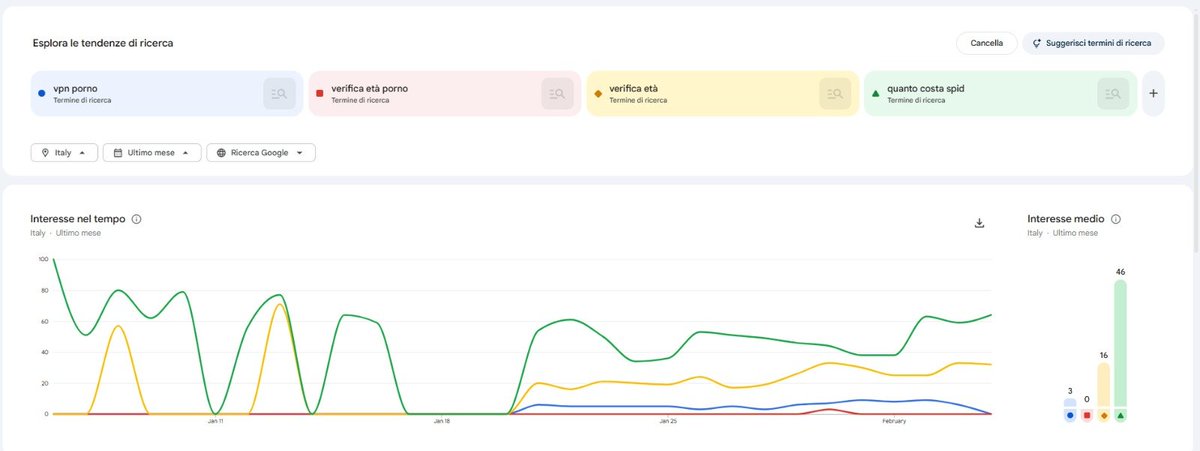Click the blue circle legend marker
The width and height of the screenshot is (1200, 451).
click(x=1070, y=415)
